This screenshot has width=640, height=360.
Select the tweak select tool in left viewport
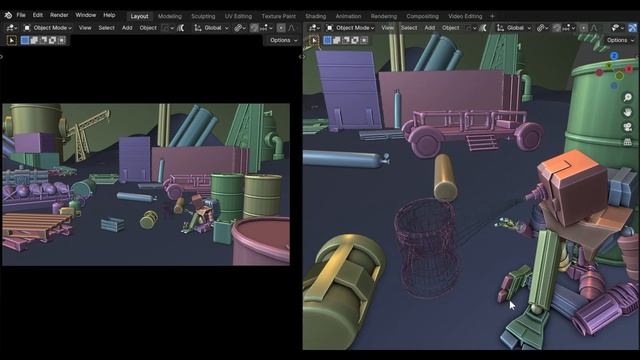[11, 40]
